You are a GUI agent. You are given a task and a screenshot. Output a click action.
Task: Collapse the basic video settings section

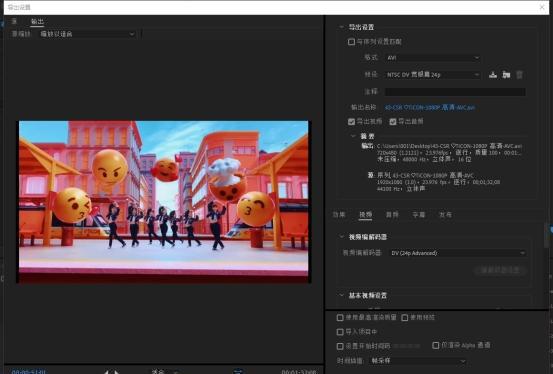pyautogui.click(x=341, y=295)
